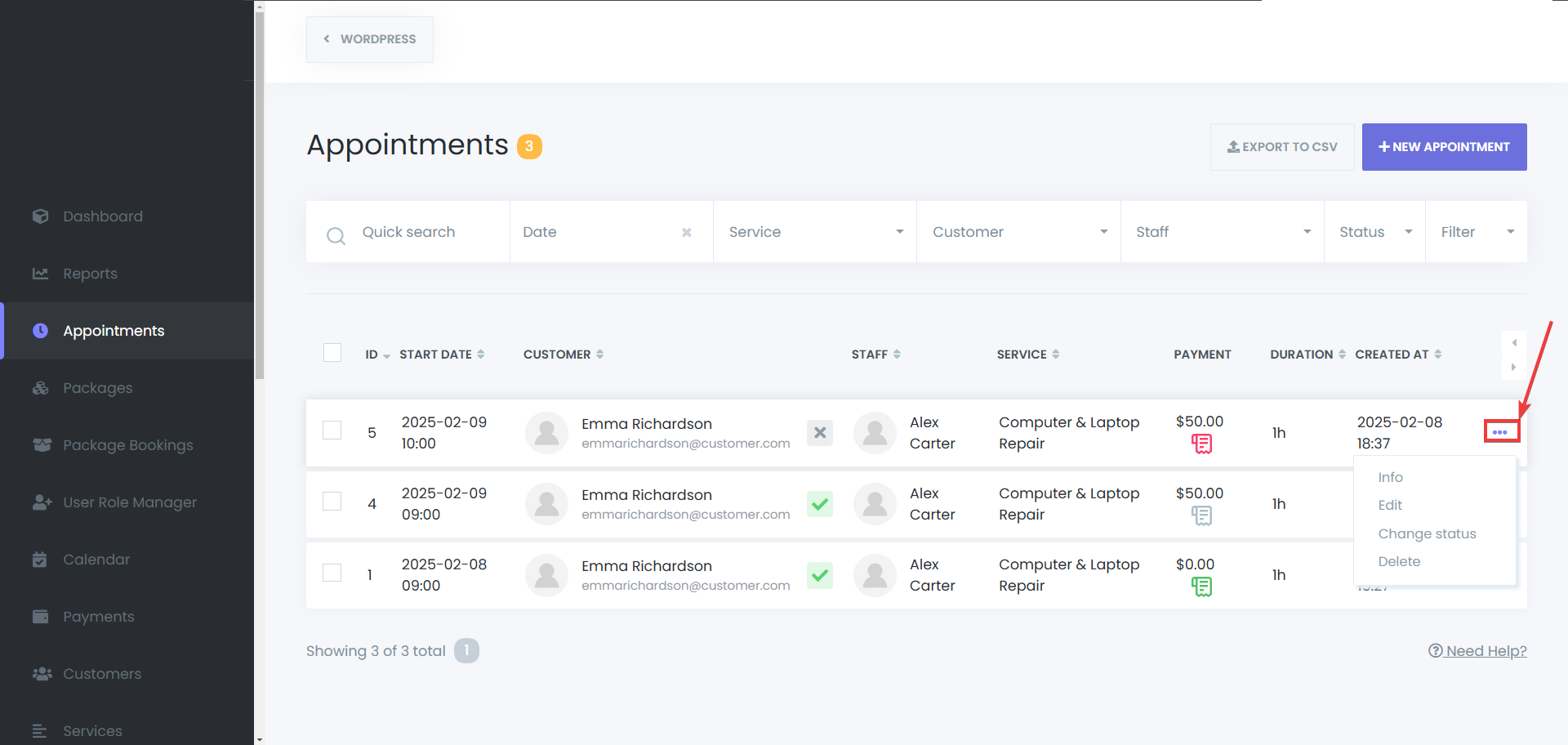Choose Change status from context menu
This screenshot has height=745, width=1568.
coord(1427,533)
